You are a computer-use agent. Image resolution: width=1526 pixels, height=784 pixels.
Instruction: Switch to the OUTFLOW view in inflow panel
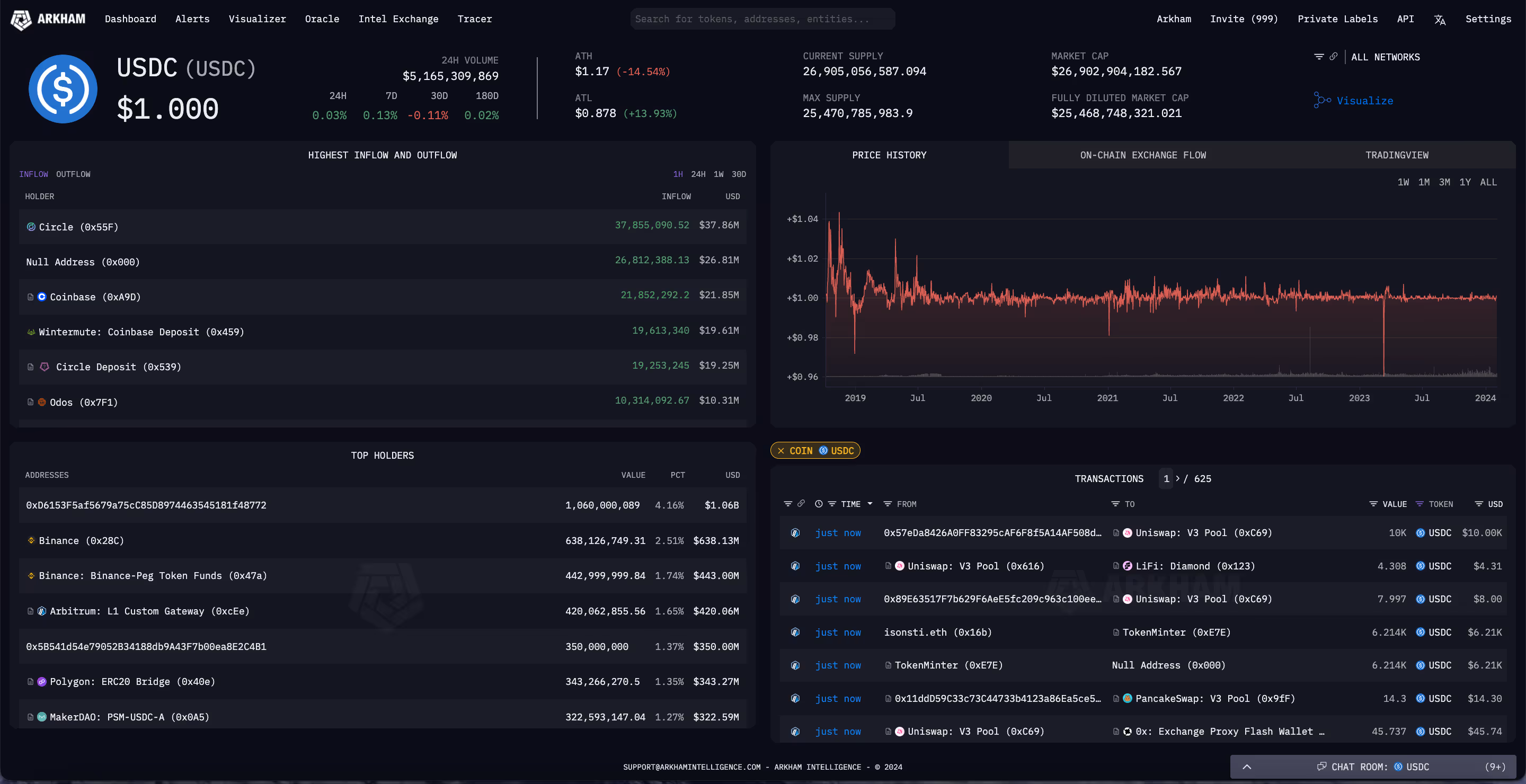coord(73,174)
